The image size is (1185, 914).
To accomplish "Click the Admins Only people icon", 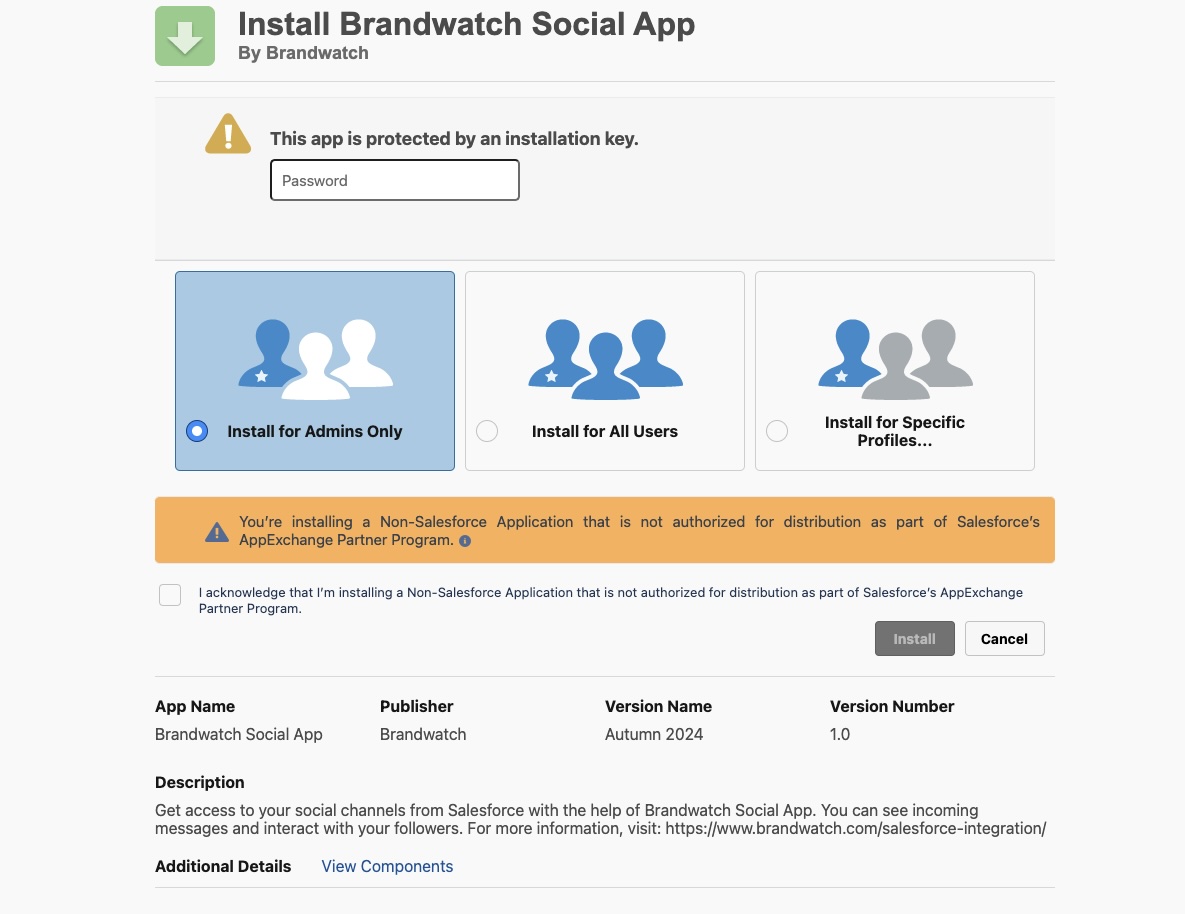I will click(x=315, y=359).
